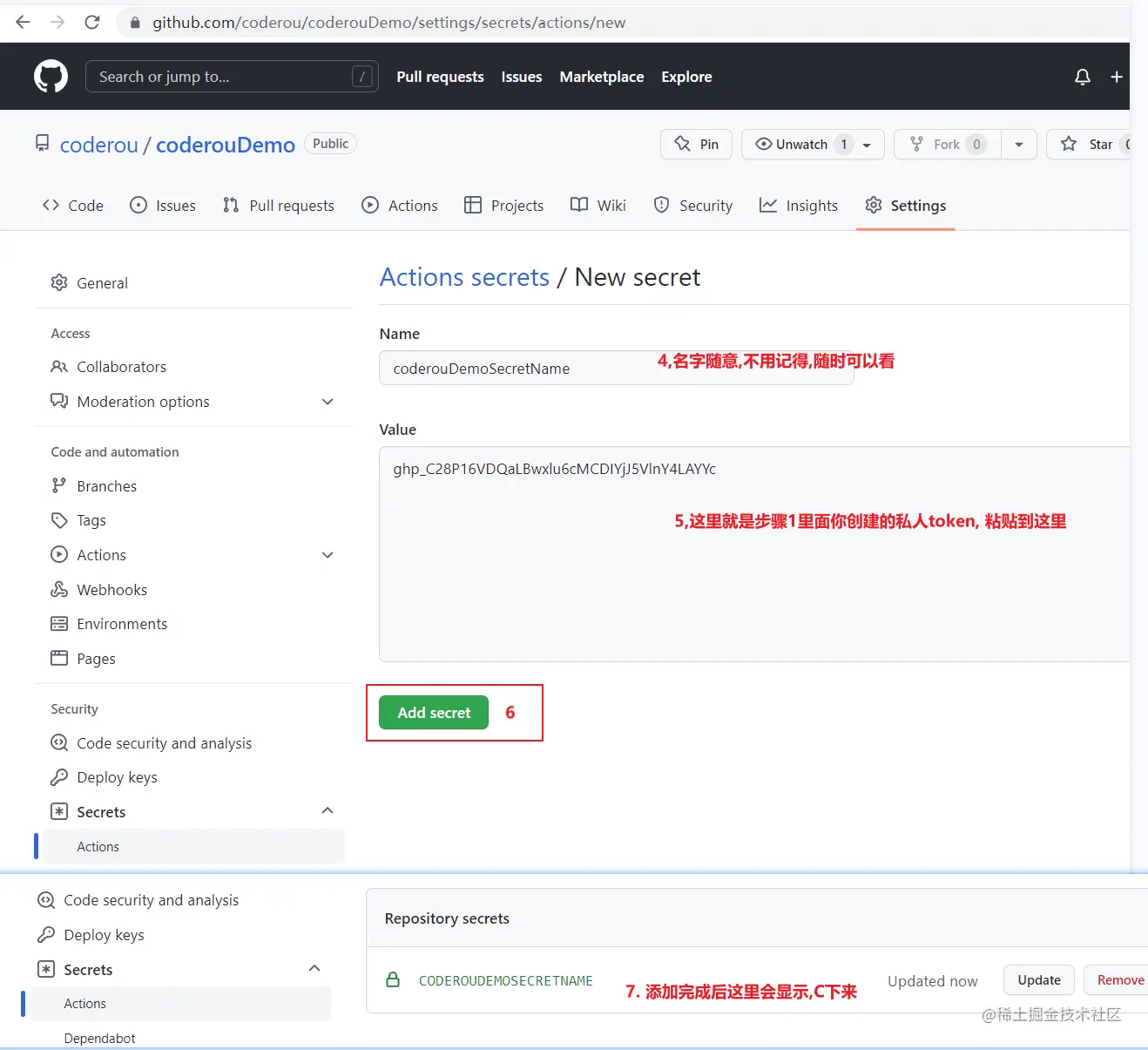This screenshot has height=1050, width=1148.
Task: Click the browser address bar URL
Action: click(388, 23)
